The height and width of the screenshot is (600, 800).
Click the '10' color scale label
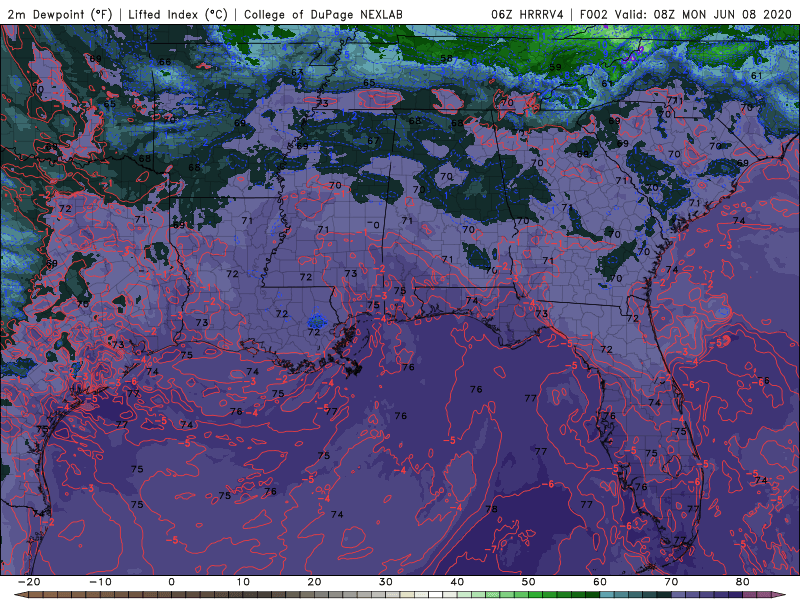point(243,582)
